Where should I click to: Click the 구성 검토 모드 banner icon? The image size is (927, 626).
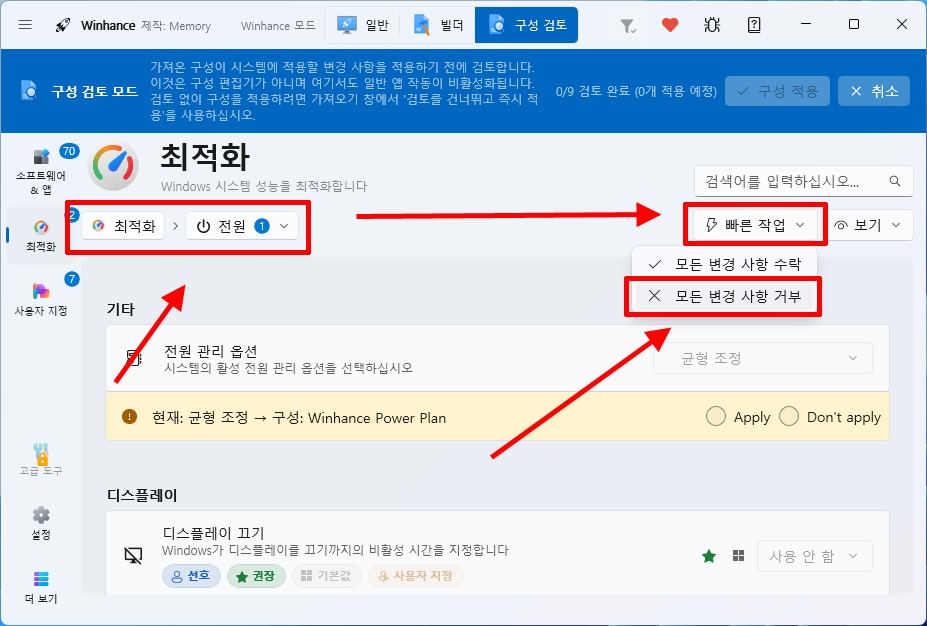(x=28, y=91)
